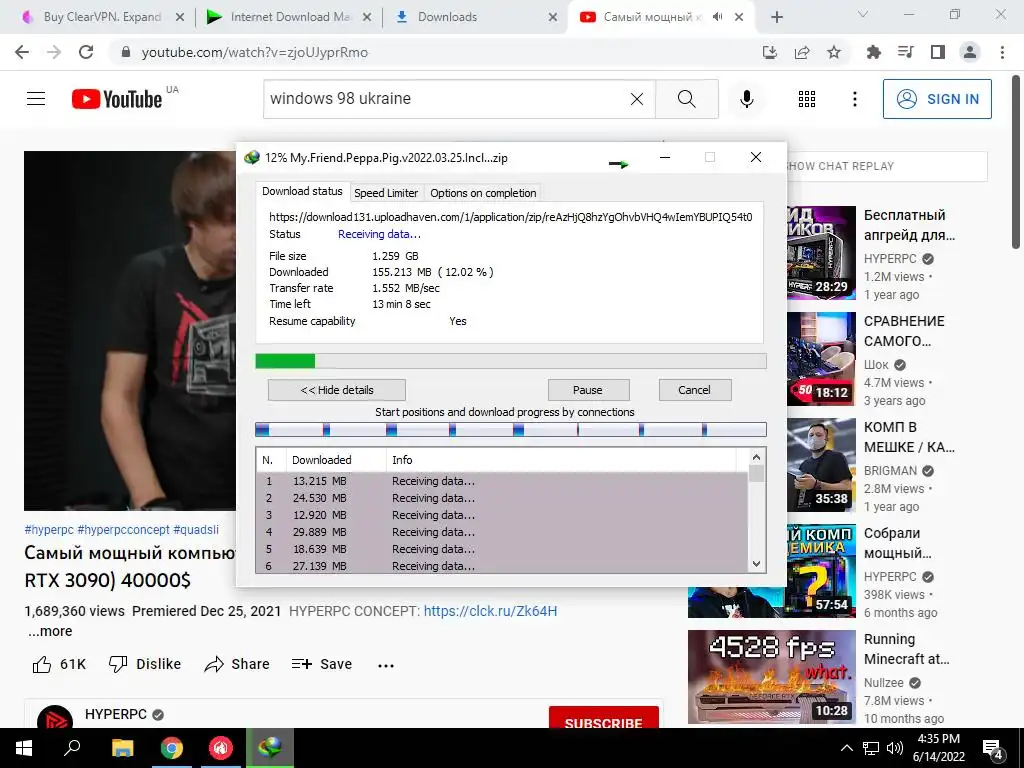Select the Download status tab
The height and width of the screenshot is (768, 1024).
click(x=302, y=191)
